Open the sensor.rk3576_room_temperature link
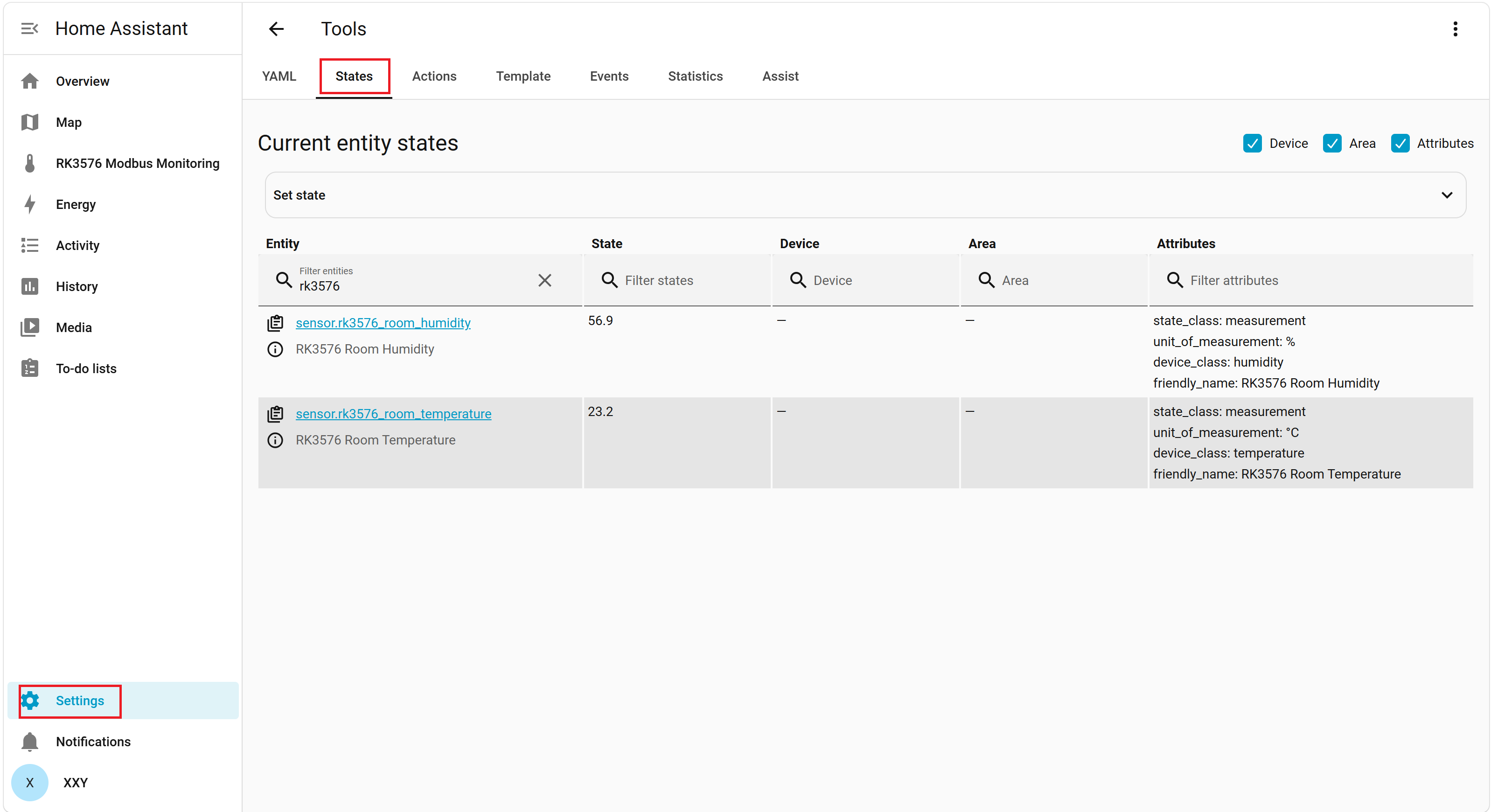 point(394,414)
